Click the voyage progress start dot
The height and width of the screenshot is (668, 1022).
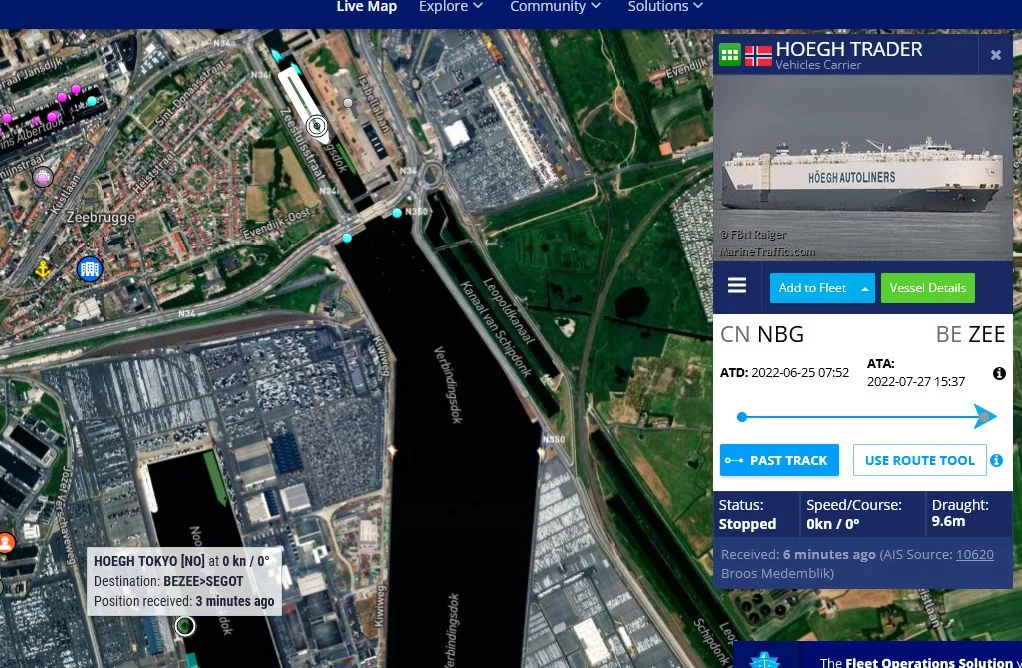[x=742, y=417]
